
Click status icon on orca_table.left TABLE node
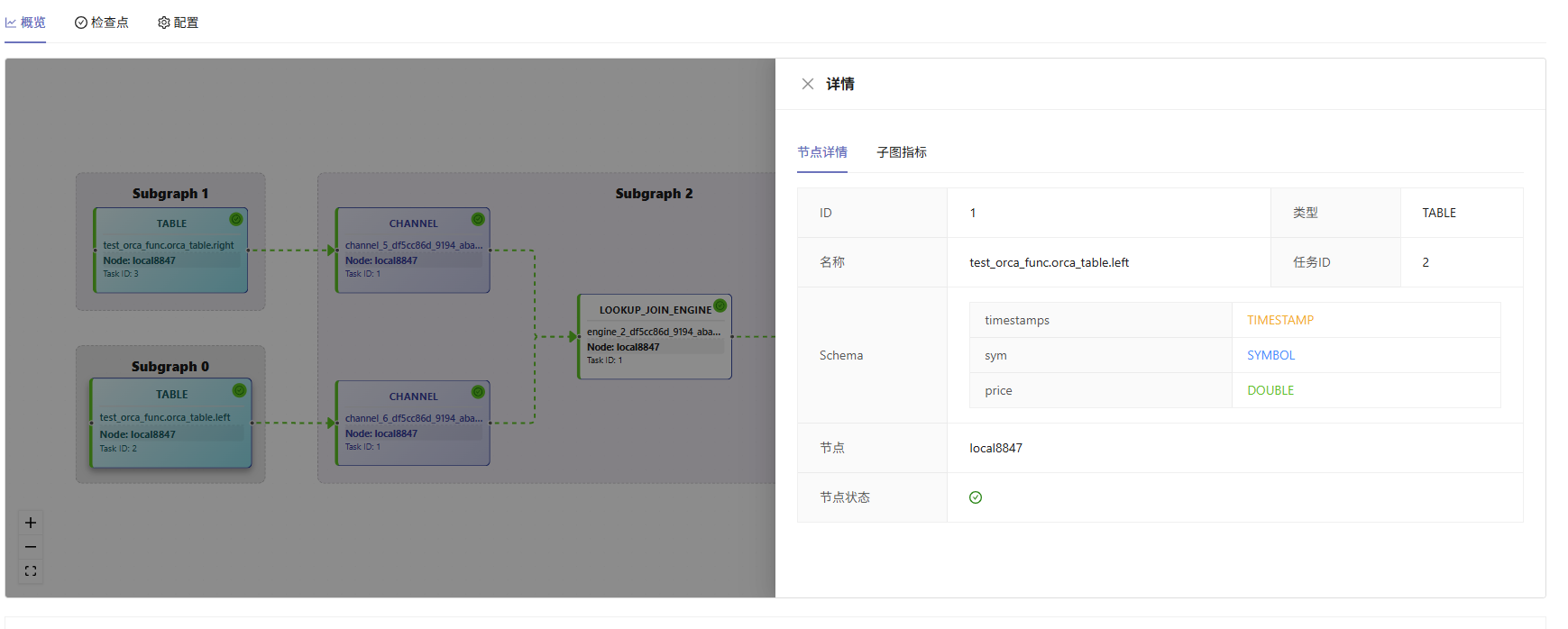(239, 390)
